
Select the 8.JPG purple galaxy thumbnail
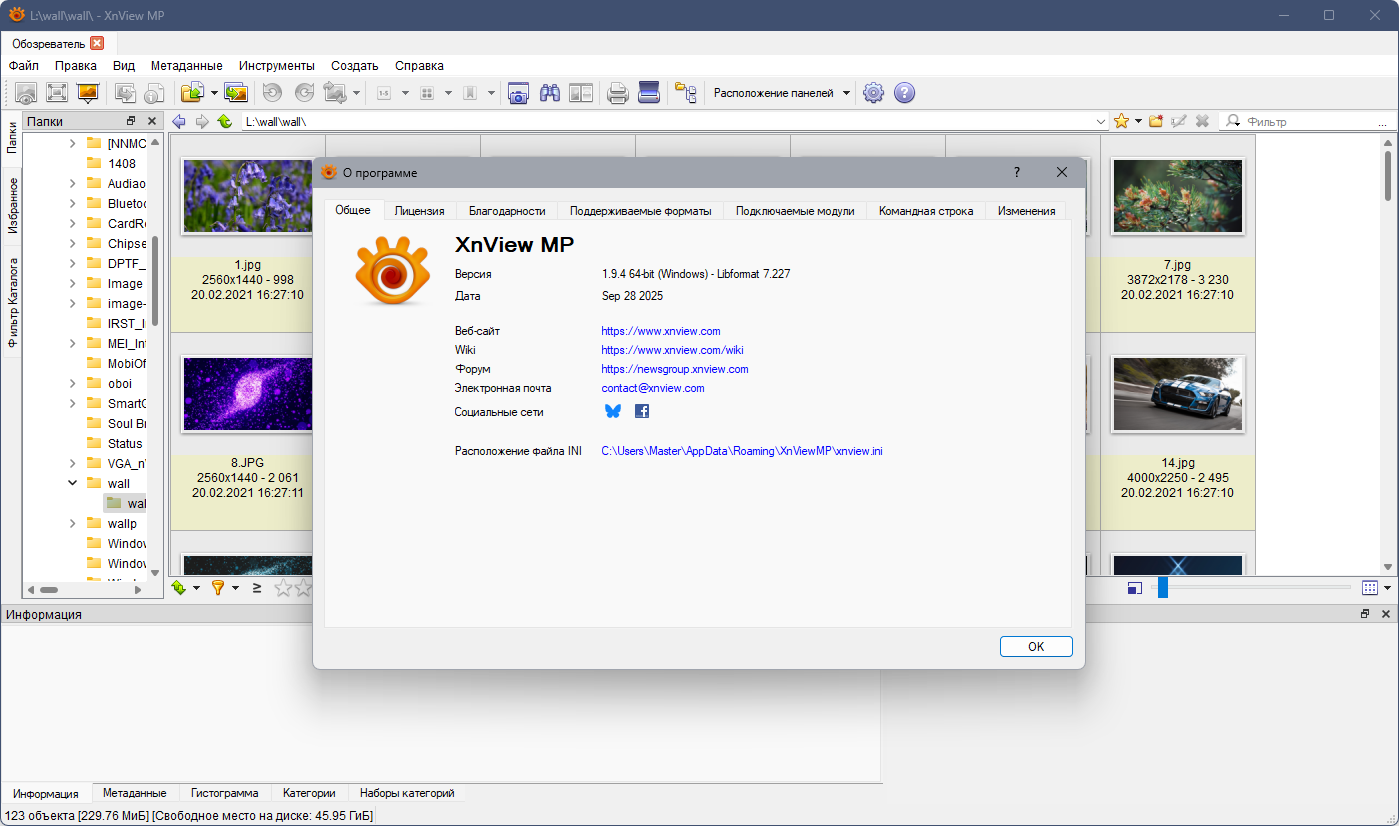click(247, 394)
